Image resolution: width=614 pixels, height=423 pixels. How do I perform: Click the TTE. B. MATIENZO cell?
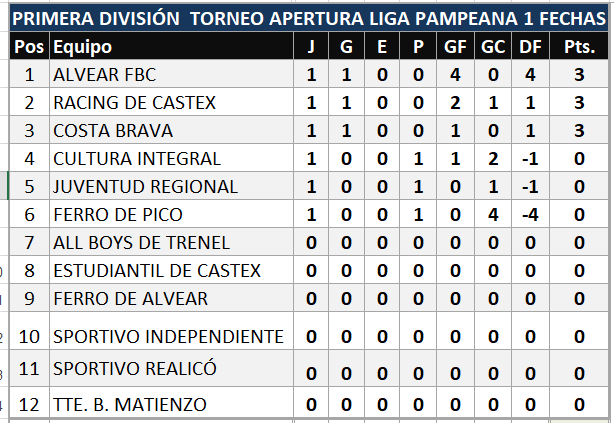coord(130,405)
